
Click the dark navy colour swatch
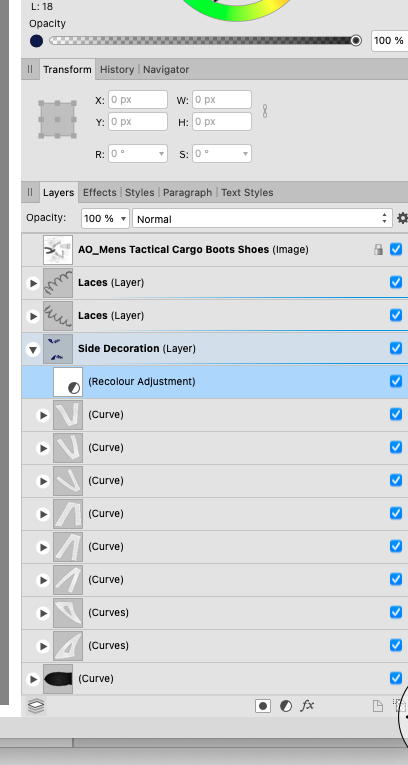(x=37, y=41)
